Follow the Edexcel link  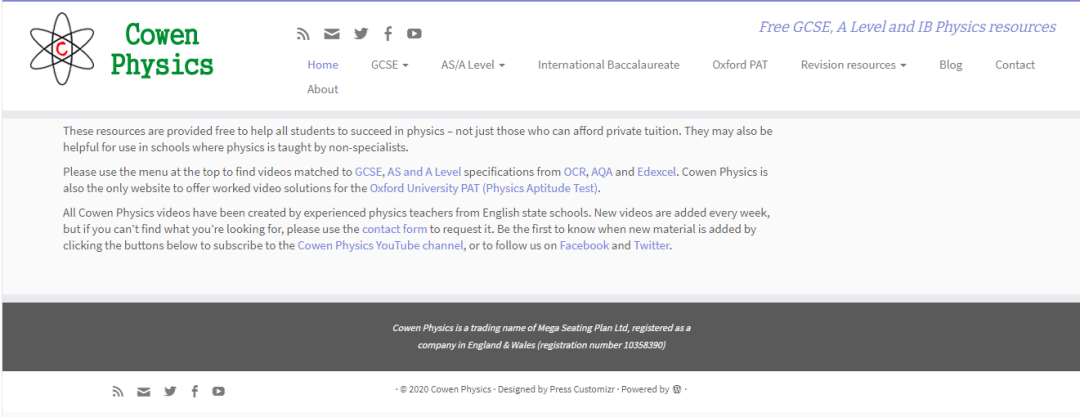[656, 172]
